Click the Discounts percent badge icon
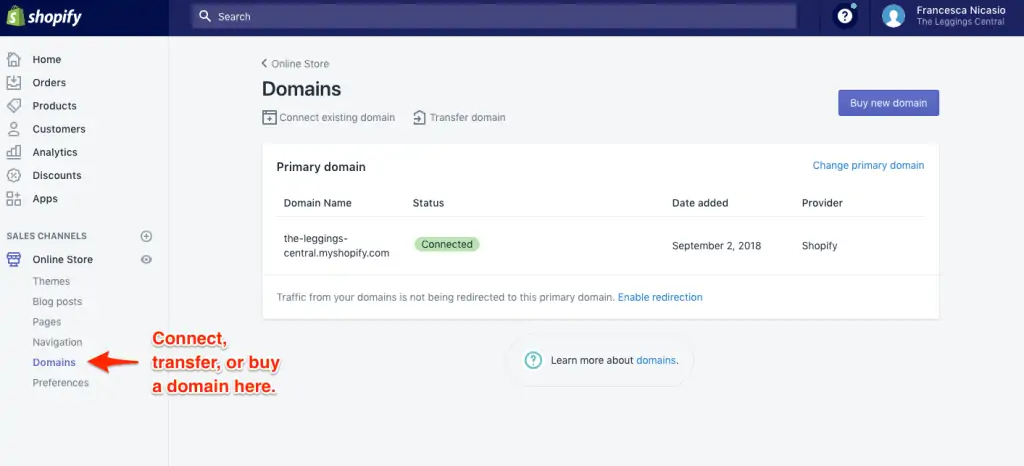Screen dimensions: 1024x466 click(14, 175)
